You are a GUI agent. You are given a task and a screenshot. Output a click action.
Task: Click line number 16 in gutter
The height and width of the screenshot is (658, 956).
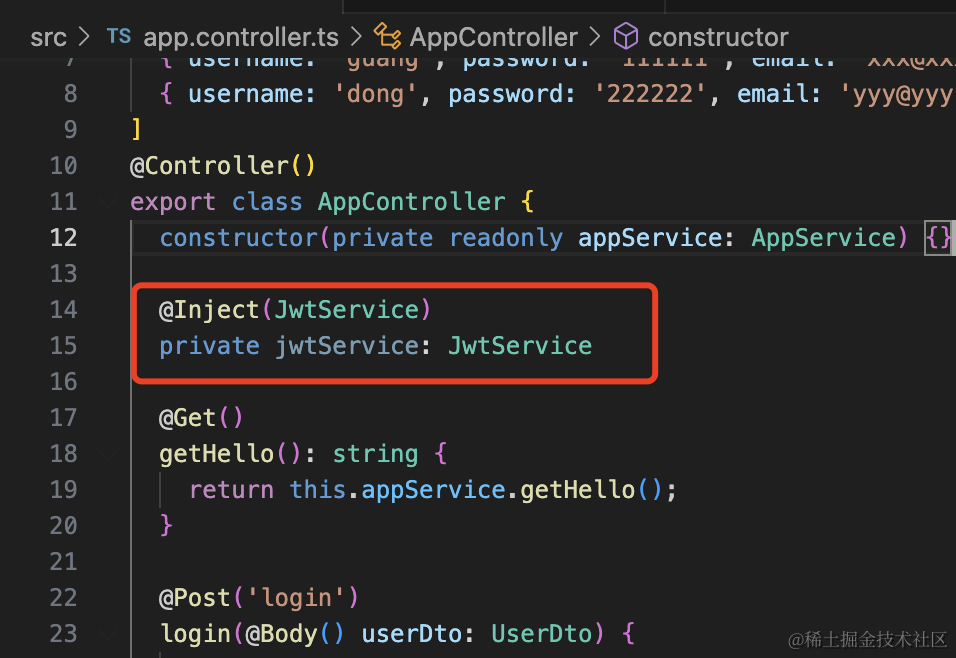coord(63,382)
